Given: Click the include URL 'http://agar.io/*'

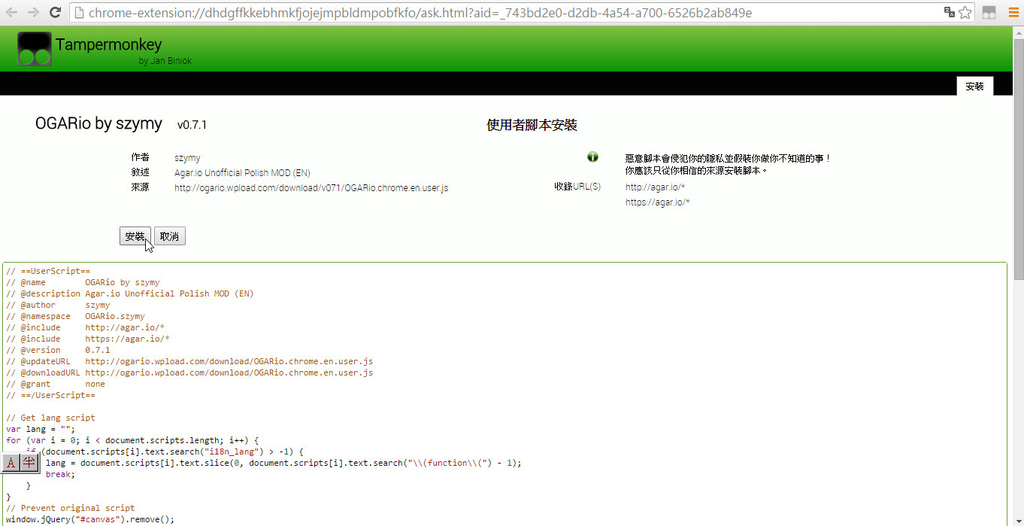Looking at the screenshot, I should (x=655, y=188).
